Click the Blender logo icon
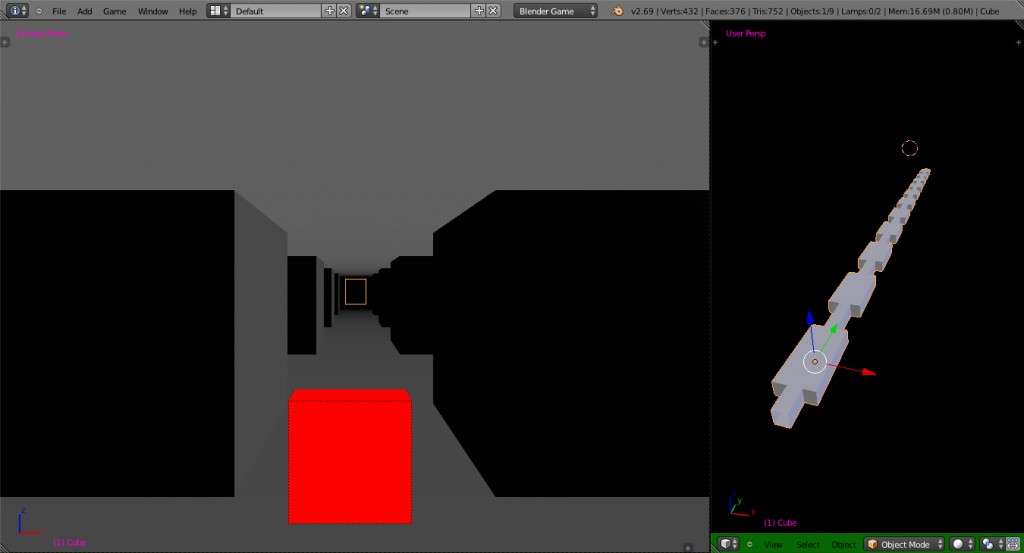 coord(617,11)
